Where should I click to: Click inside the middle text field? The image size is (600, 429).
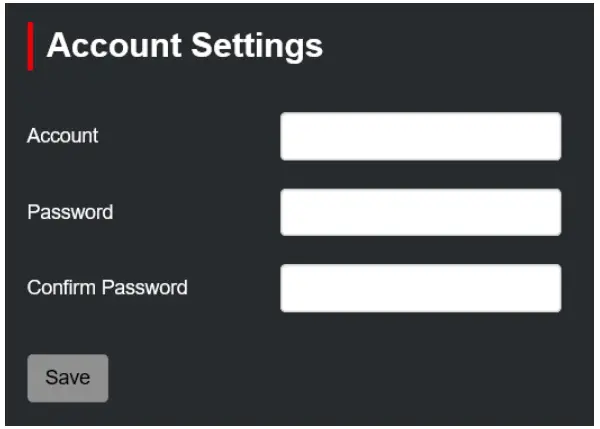(420, 212)
